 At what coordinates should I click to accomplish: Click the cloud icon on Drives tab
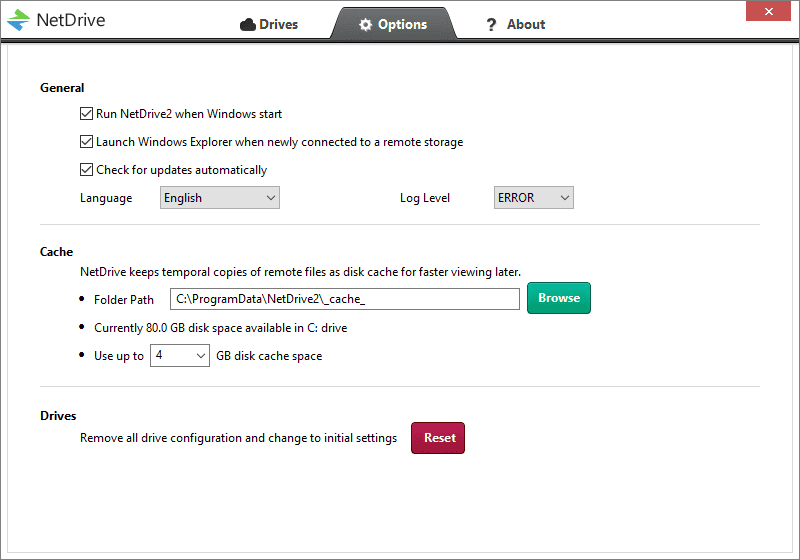[248, 25]
